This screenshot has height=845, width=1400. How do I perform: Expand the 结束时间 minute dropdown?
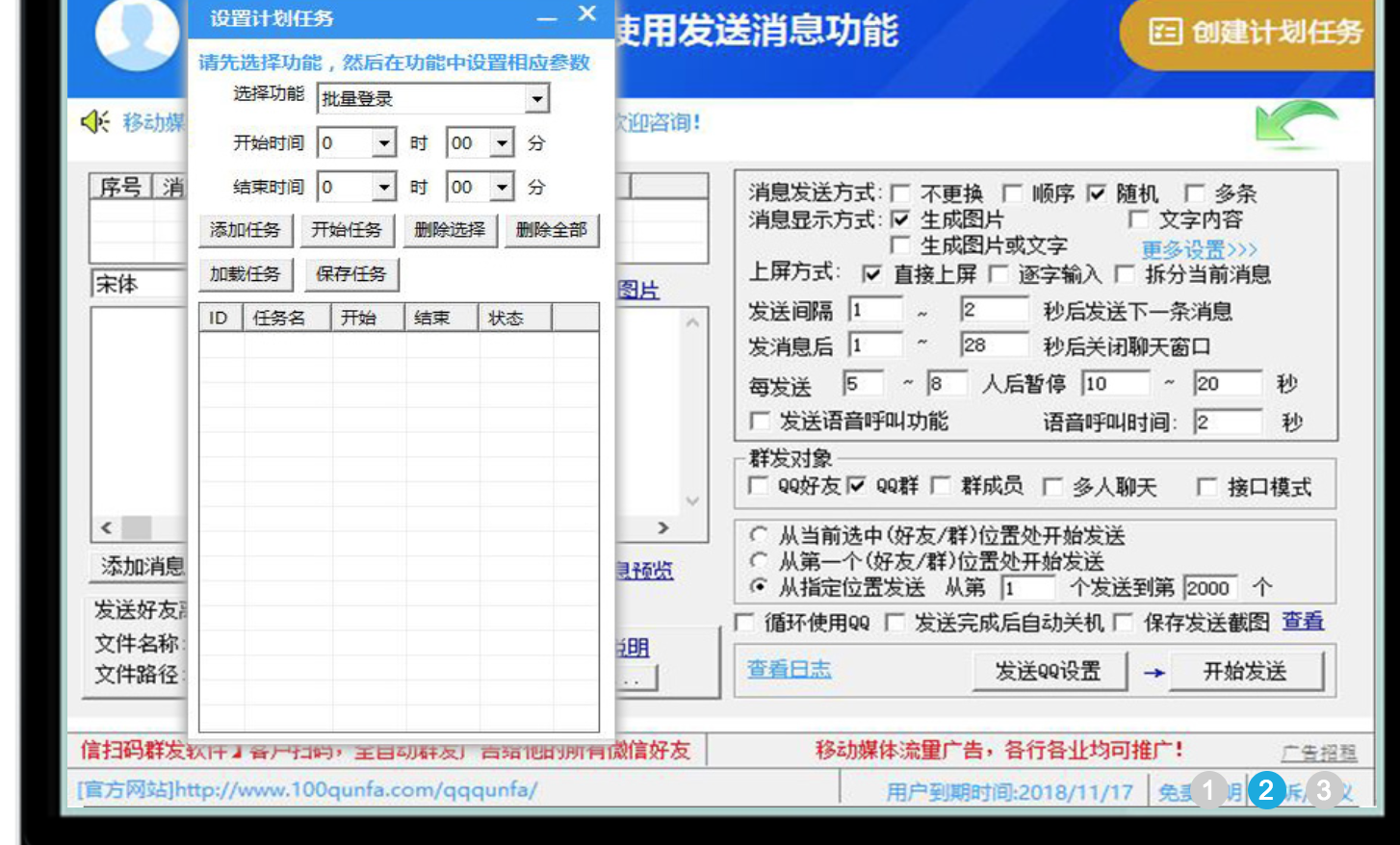tap(502, 187)
